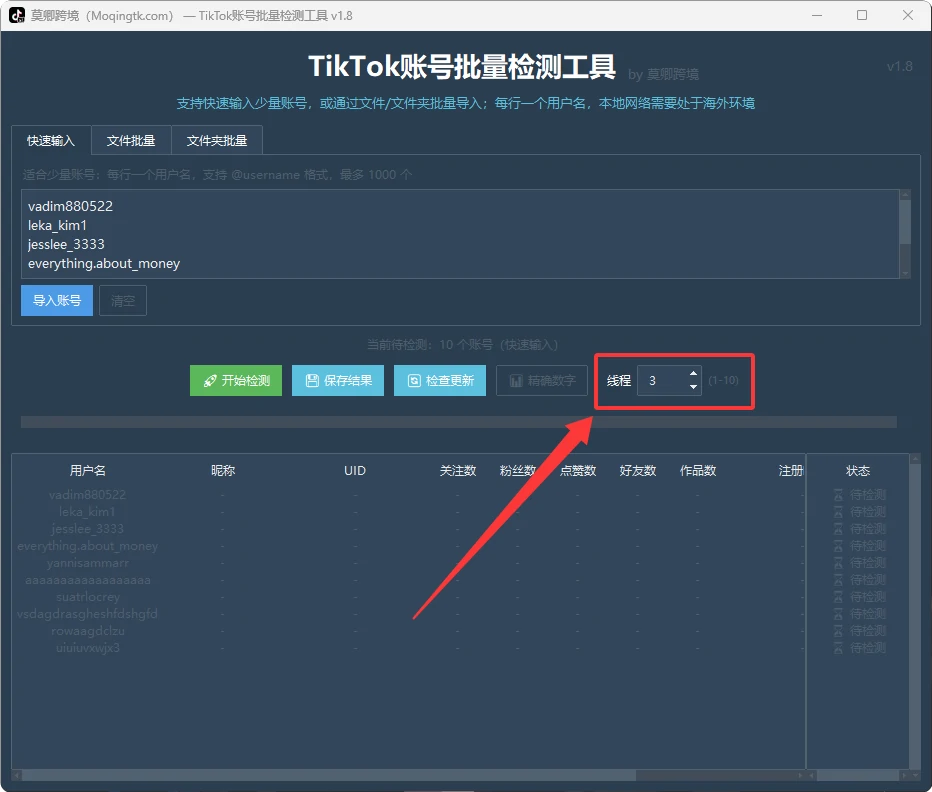Click the 精确数字 button
Image resolution: width=932 pixels, height=792 pixels.
(542, 381)
